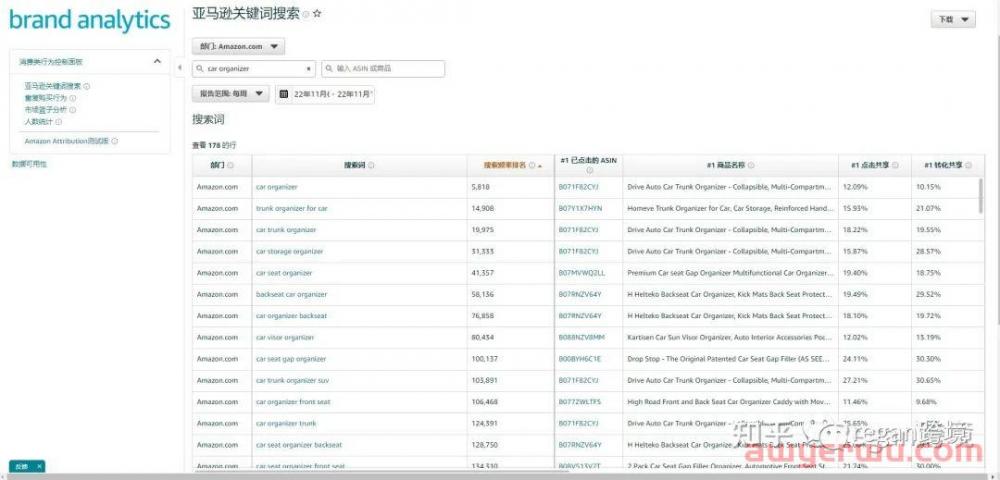Click the table's vertical scrollbar thumb
Screen dimensions: 1000x480
(x=980, y=195)
